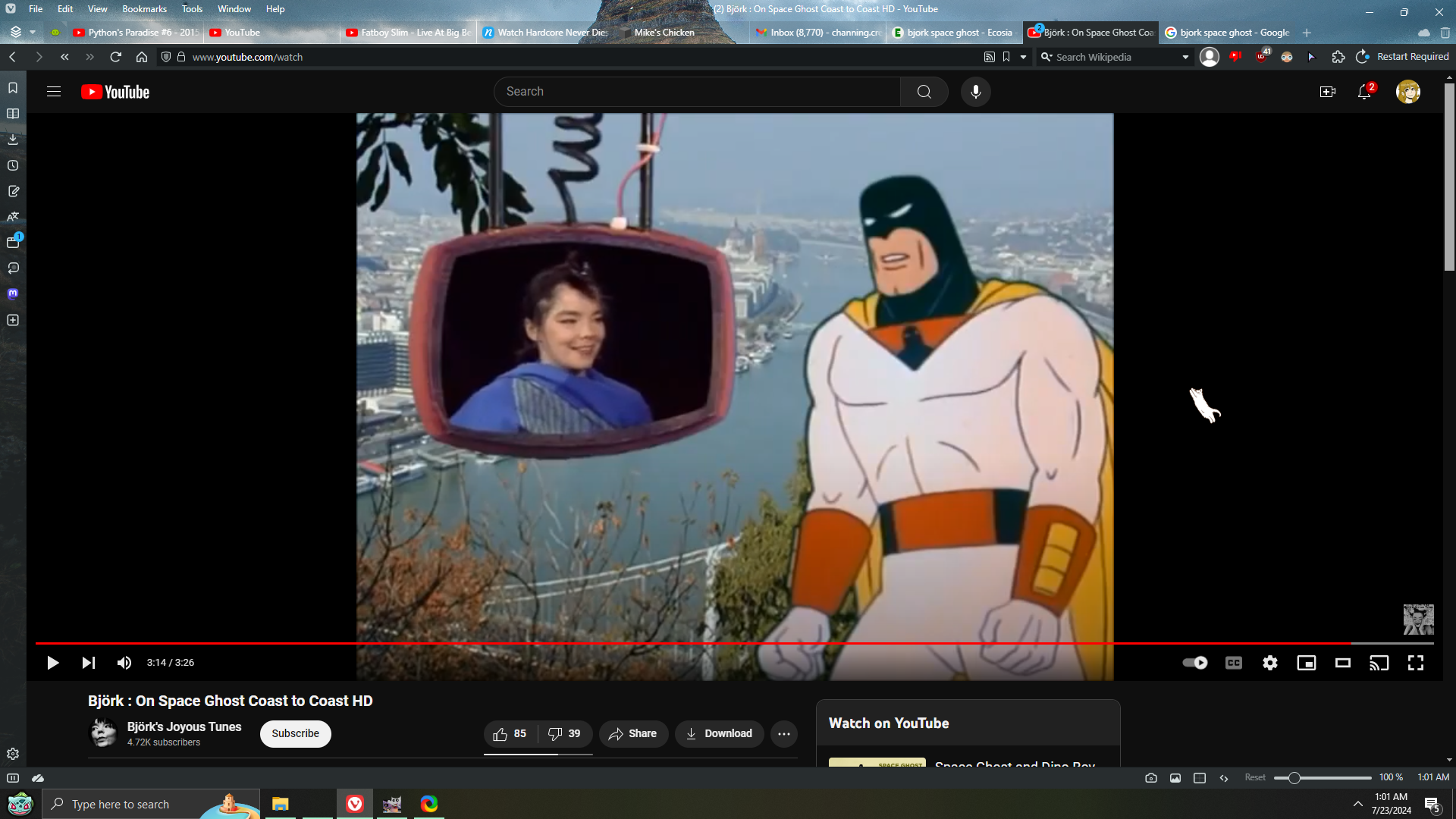The image size is (1456, 819).
Task: Click the Share button
Action: (632, 733)
